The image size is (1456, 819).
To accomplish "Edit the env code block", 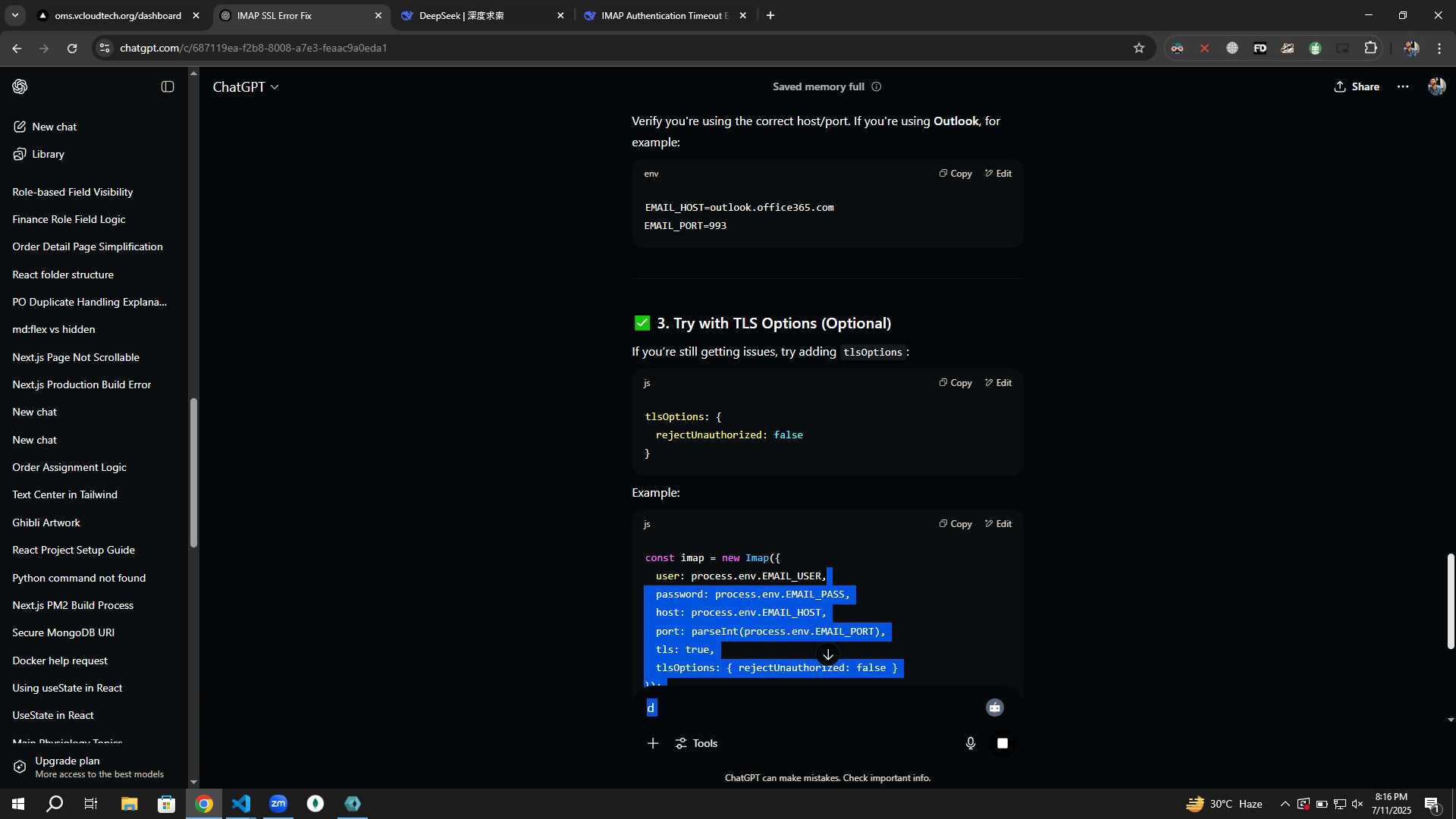I will (998, 174).
